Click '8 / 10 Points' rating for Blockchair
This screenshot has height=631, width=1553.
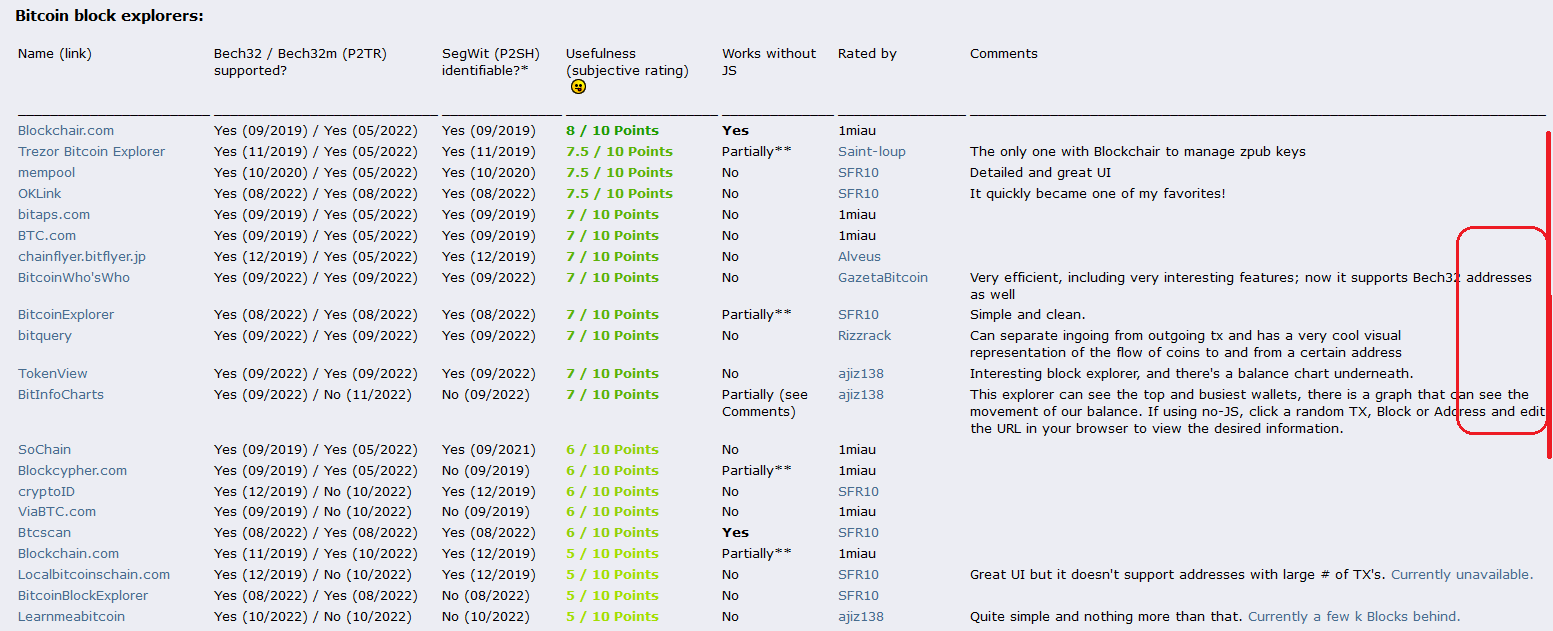(612, 130)
